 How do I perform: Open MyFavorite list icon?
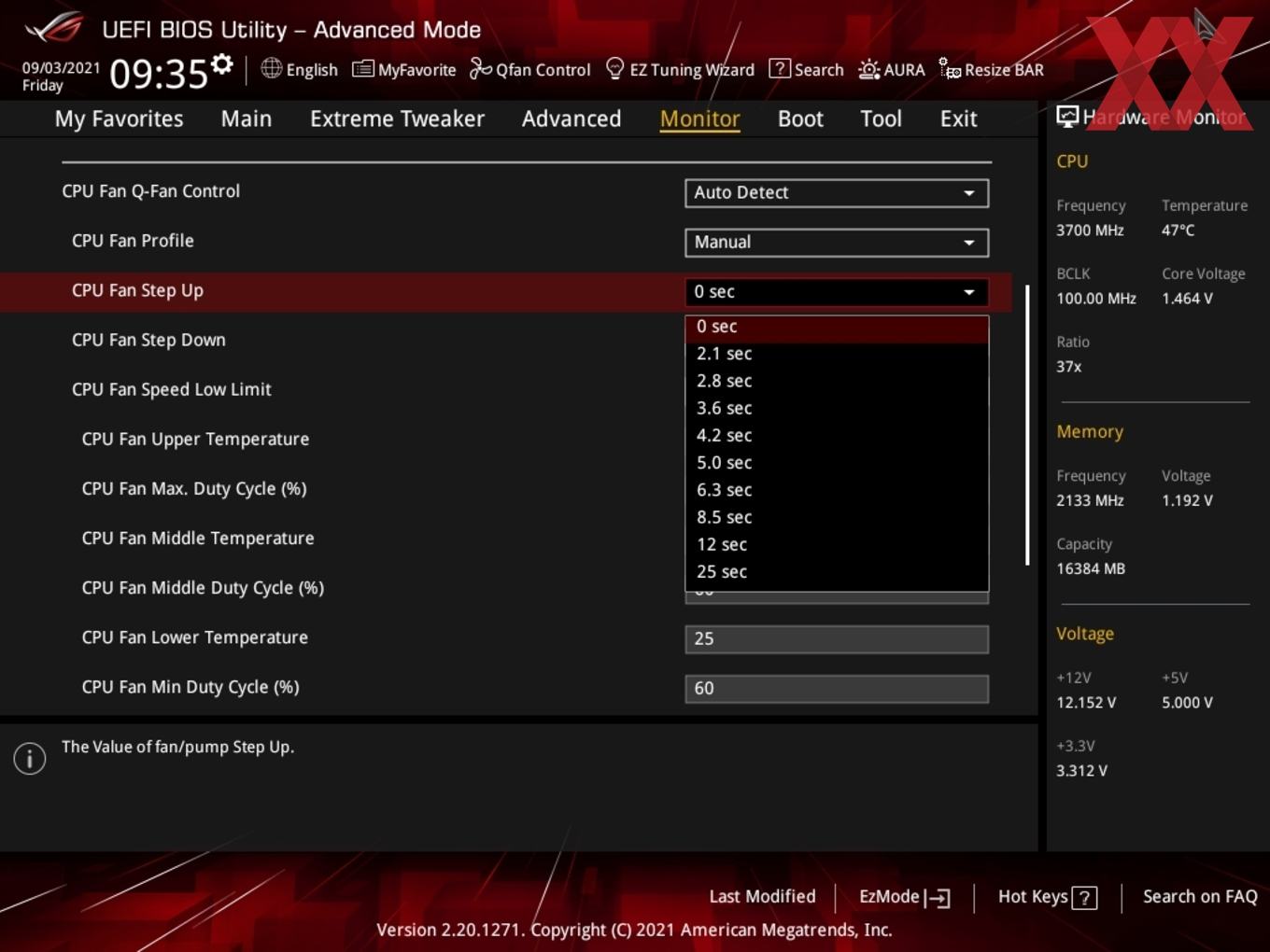(362, 69)
